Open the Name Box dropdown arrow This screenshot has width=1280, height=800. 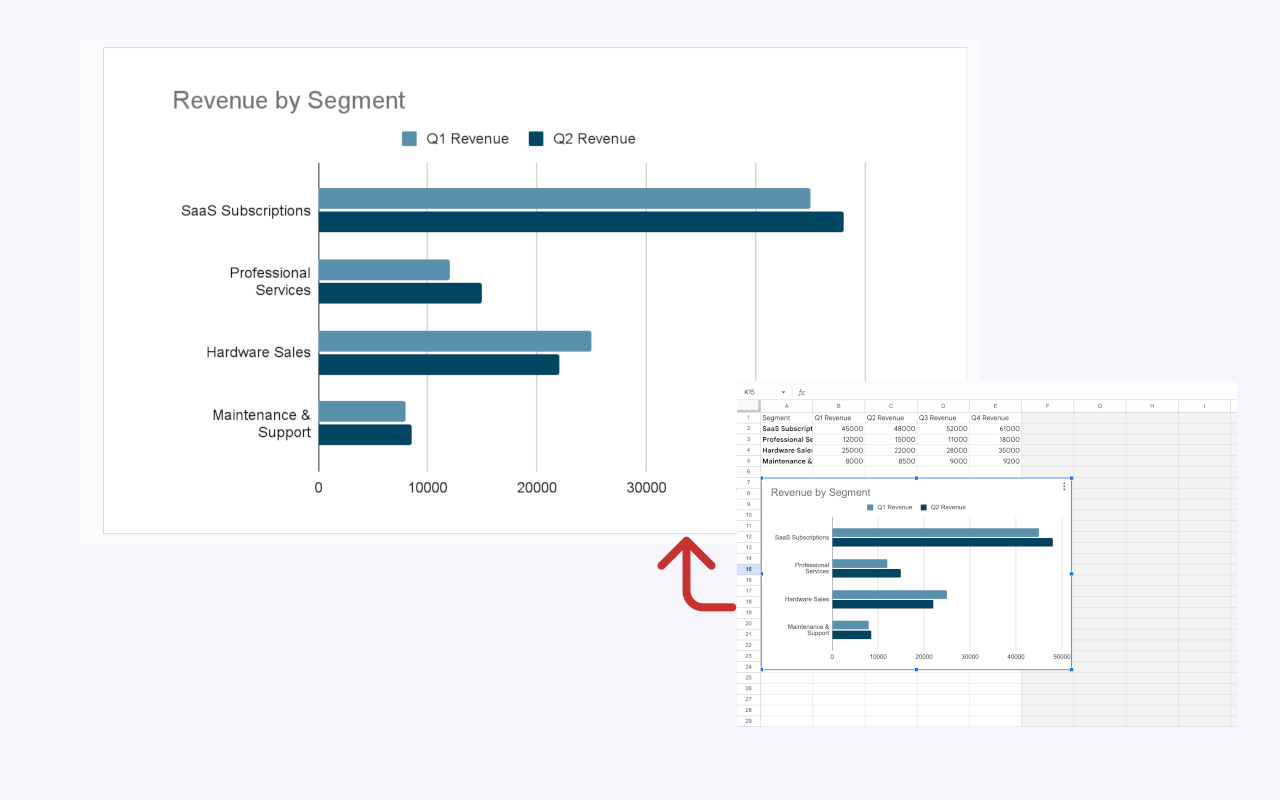pyautogui.click(x=783, y=392)
